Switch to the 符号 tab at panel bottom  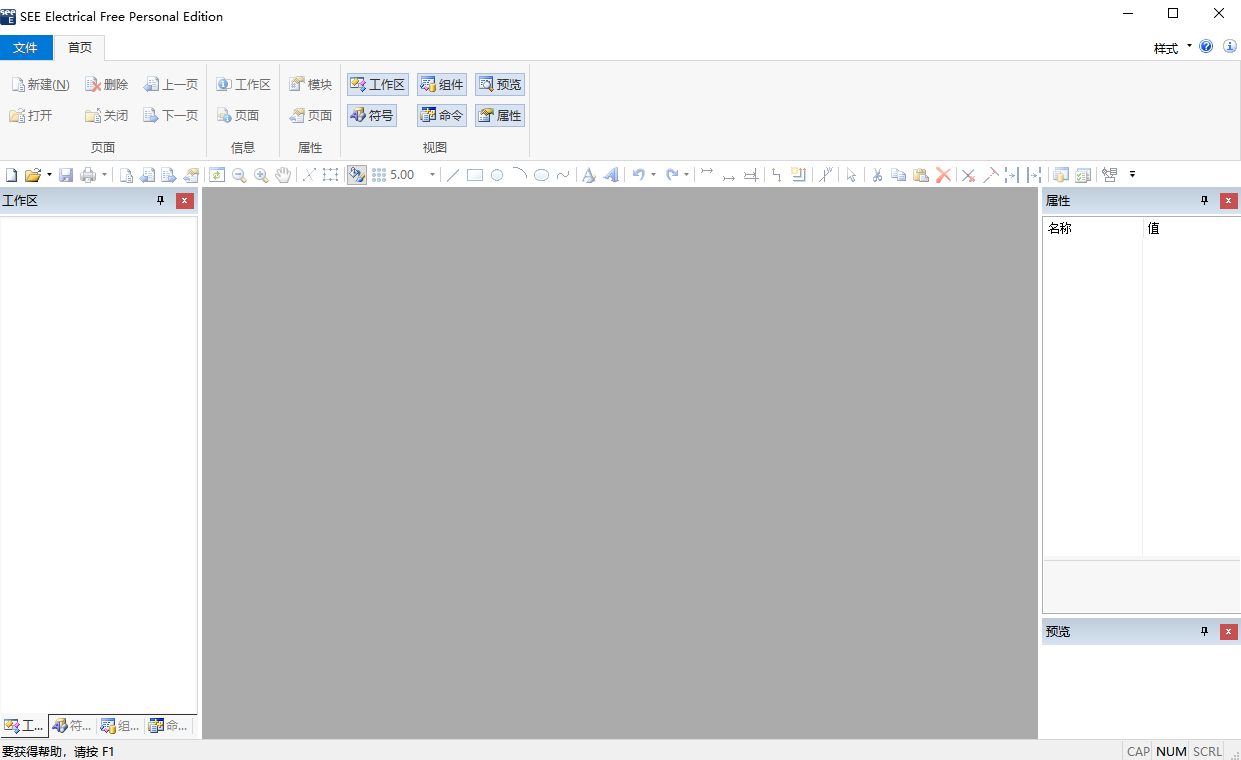coord(72,726)
